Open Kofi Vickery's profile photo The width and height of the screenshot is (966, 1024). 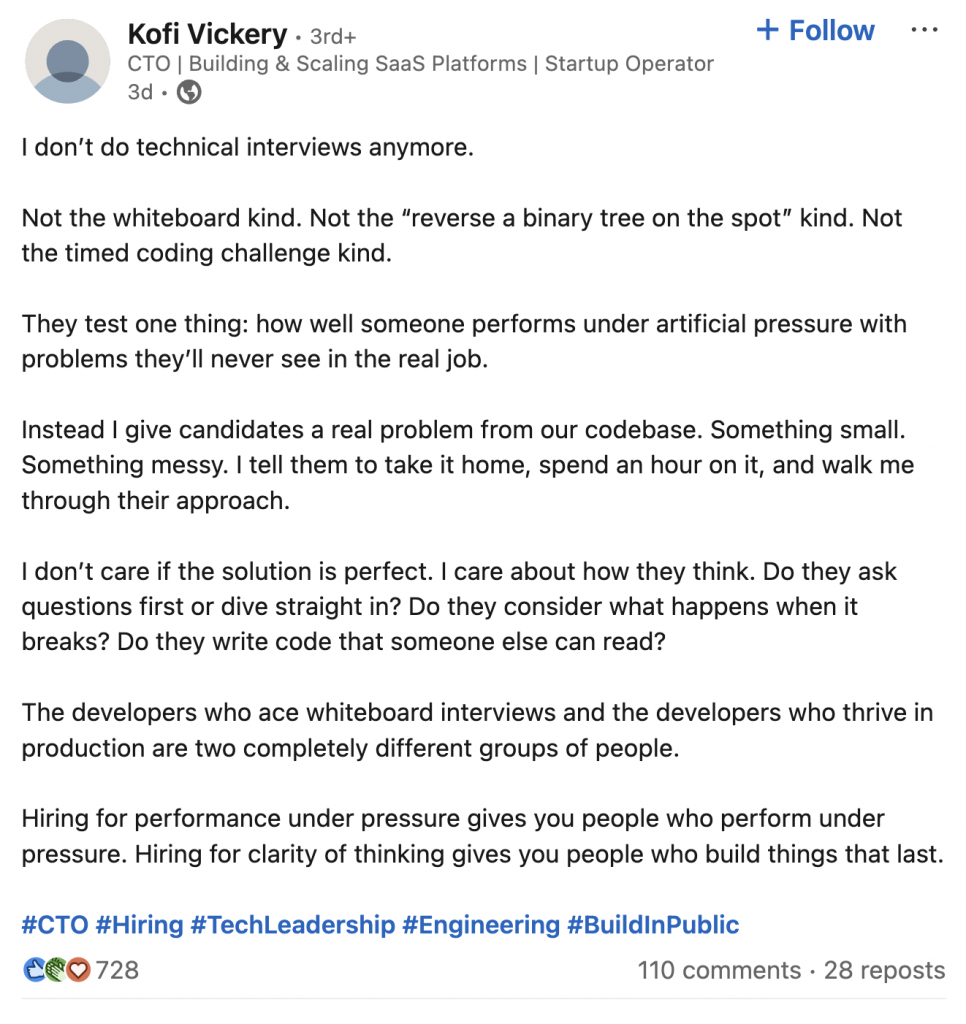coord(66,62)
